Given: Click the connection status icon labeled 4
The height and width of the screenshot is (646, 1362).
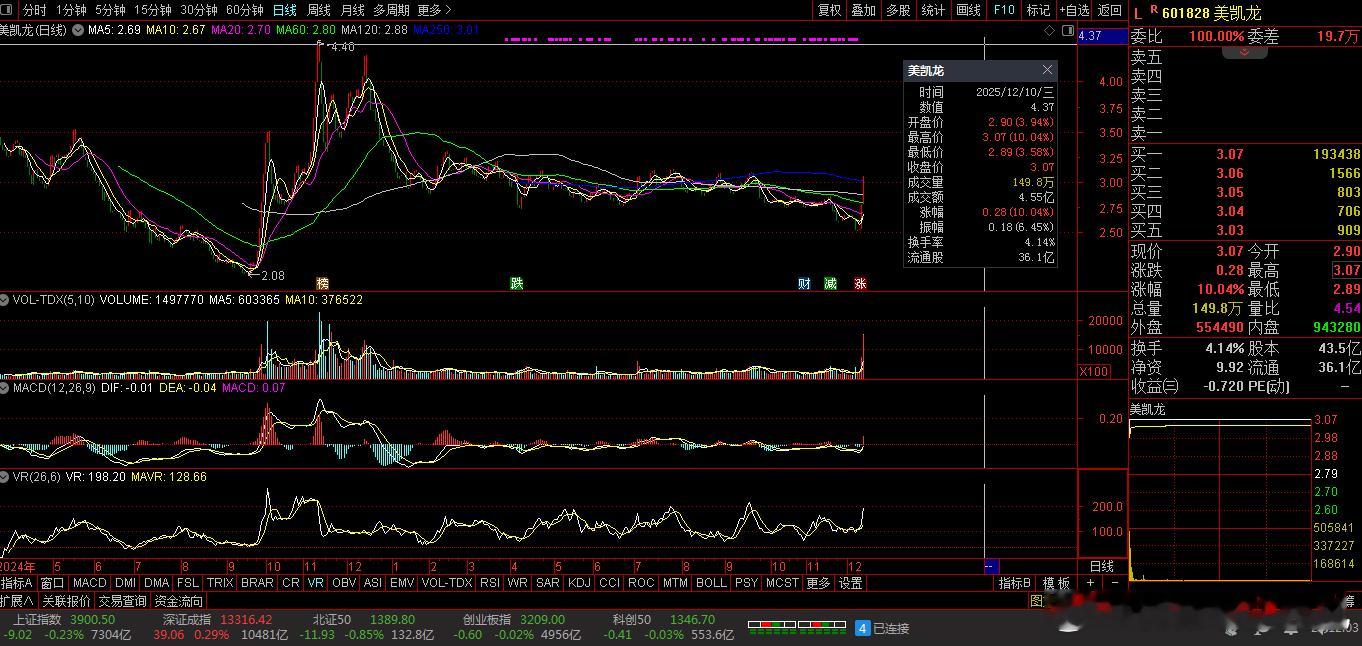Looking at the screenshot, I should [x=862, y=628].
